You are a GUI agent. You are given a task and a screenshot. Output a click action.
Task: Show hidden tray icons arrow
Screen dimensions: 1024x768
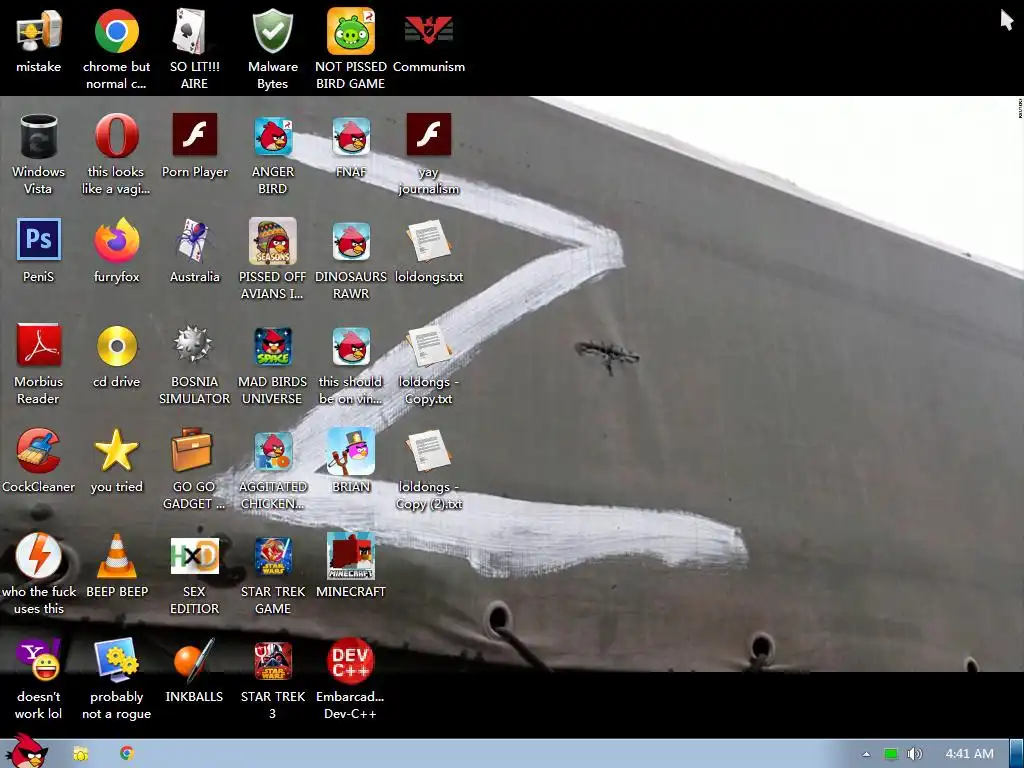[866, 754]
